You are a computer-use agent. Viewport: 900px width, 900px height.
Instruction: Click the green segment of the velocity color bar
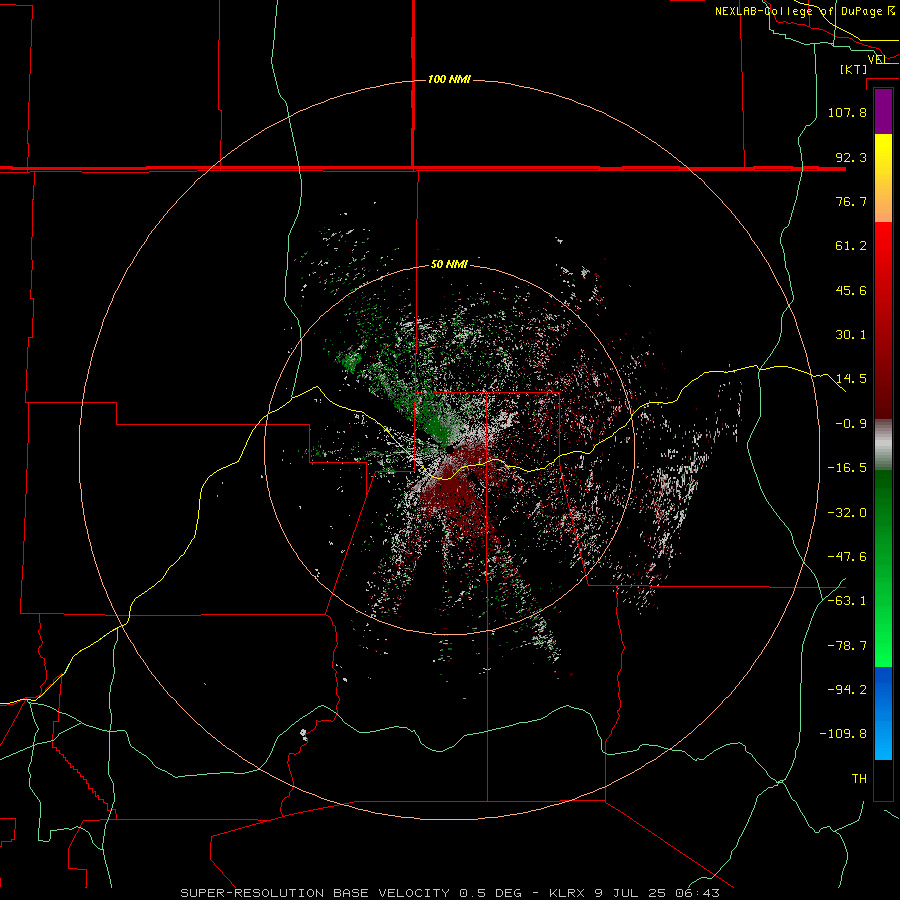(883, 568)
